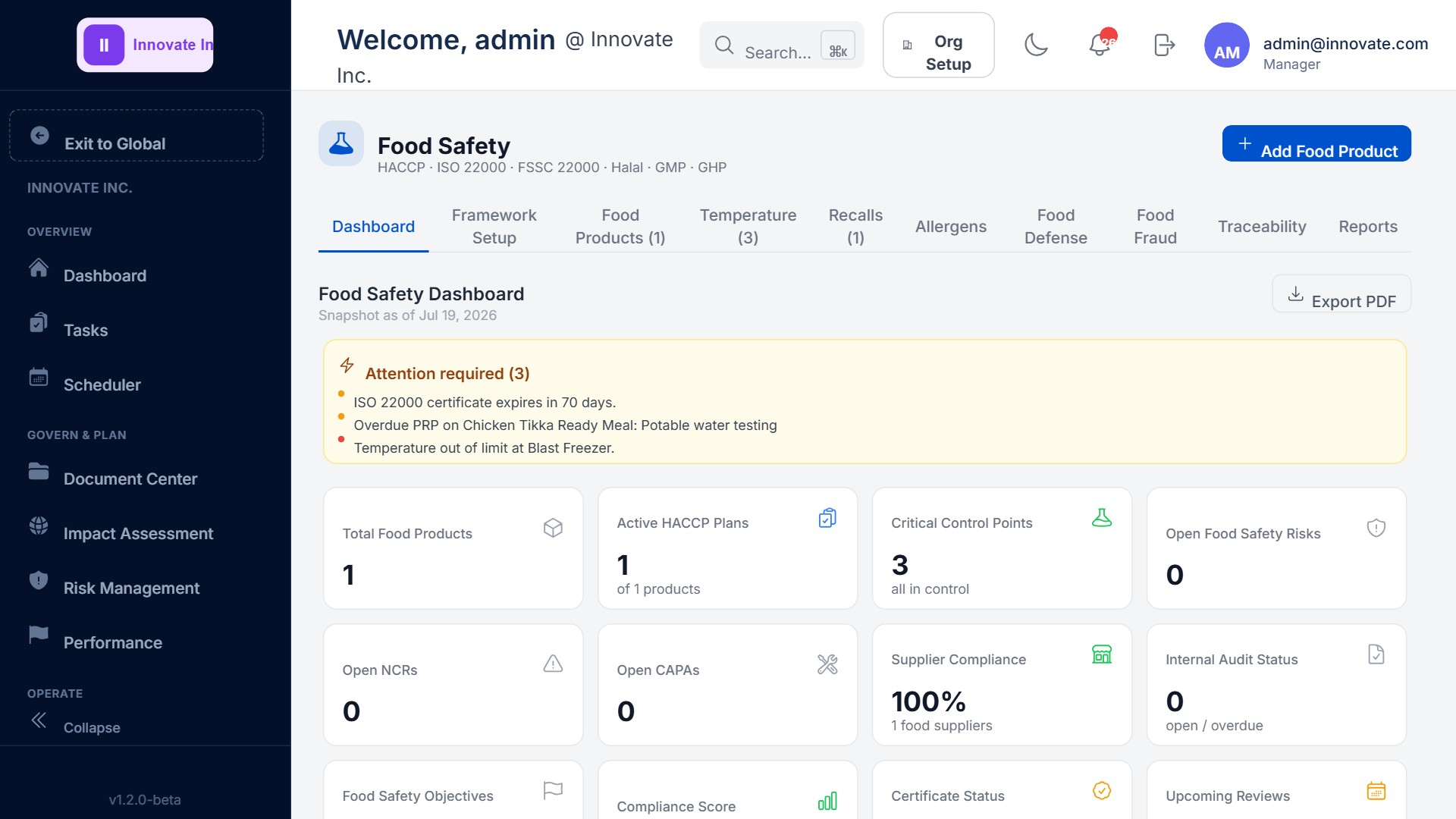Switch to Recalls (1) tab
The height and width of the screenshot is (819, 1456).
pos(855,227)
